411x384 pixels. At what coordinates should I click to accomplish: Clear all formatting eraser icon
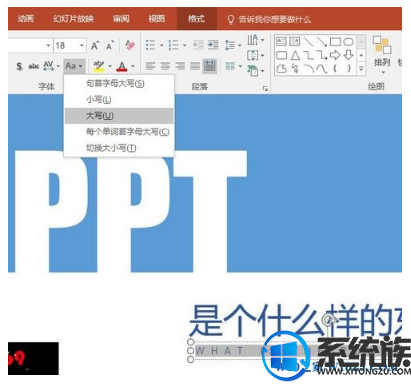(x=130, y=45)
